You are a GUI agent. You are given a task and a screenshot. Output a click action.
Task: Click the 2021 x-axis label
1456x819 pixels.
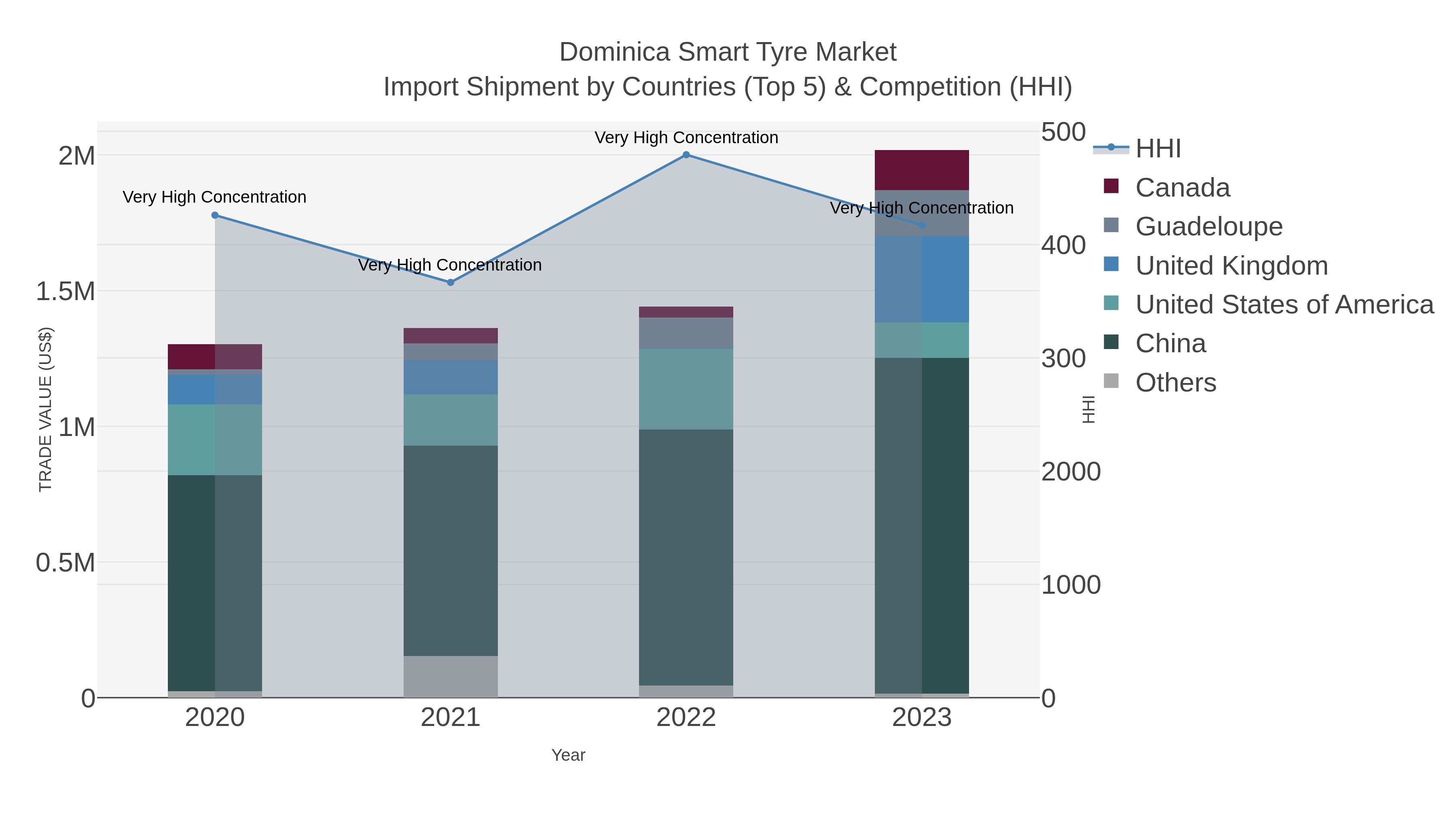(x=451, y=718)
